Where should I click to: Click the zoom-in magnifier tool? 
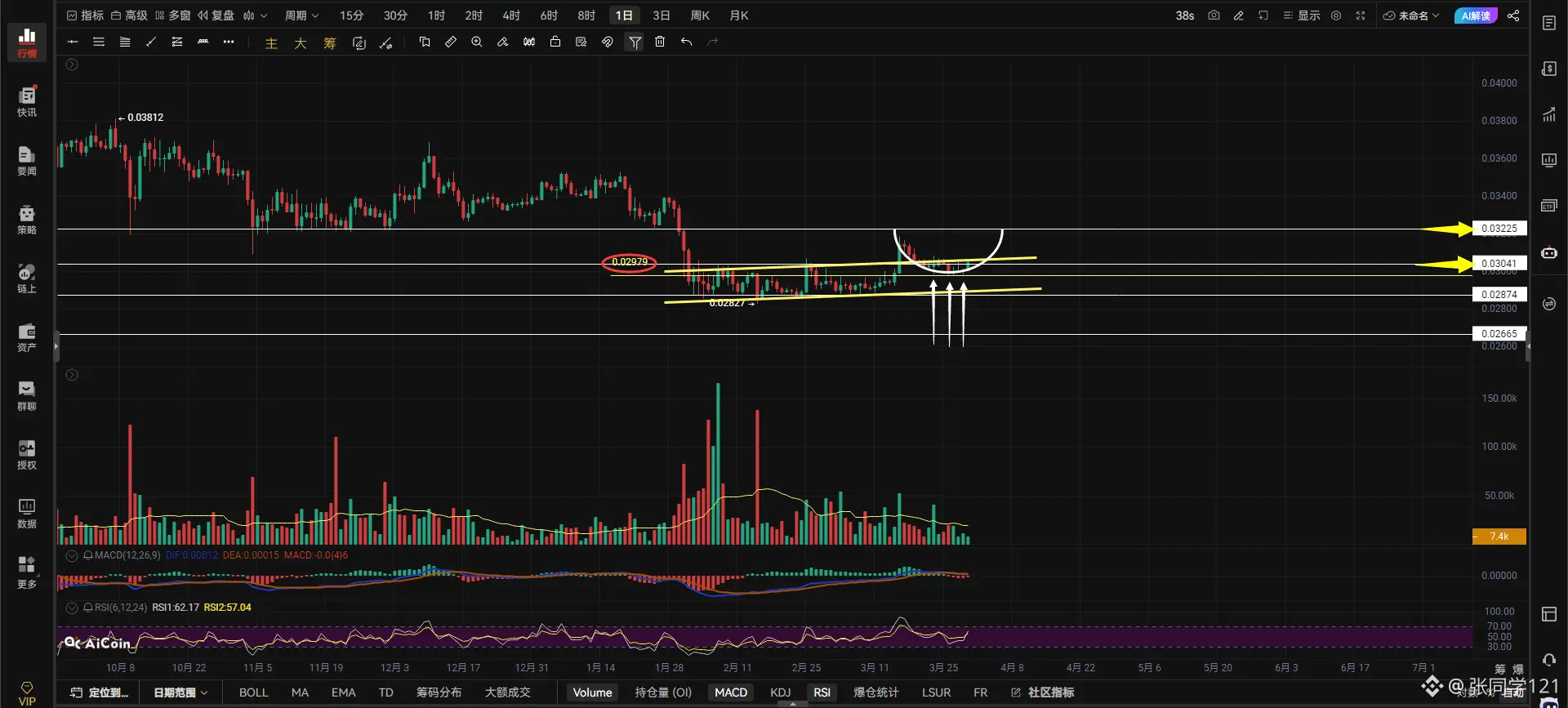477,42
